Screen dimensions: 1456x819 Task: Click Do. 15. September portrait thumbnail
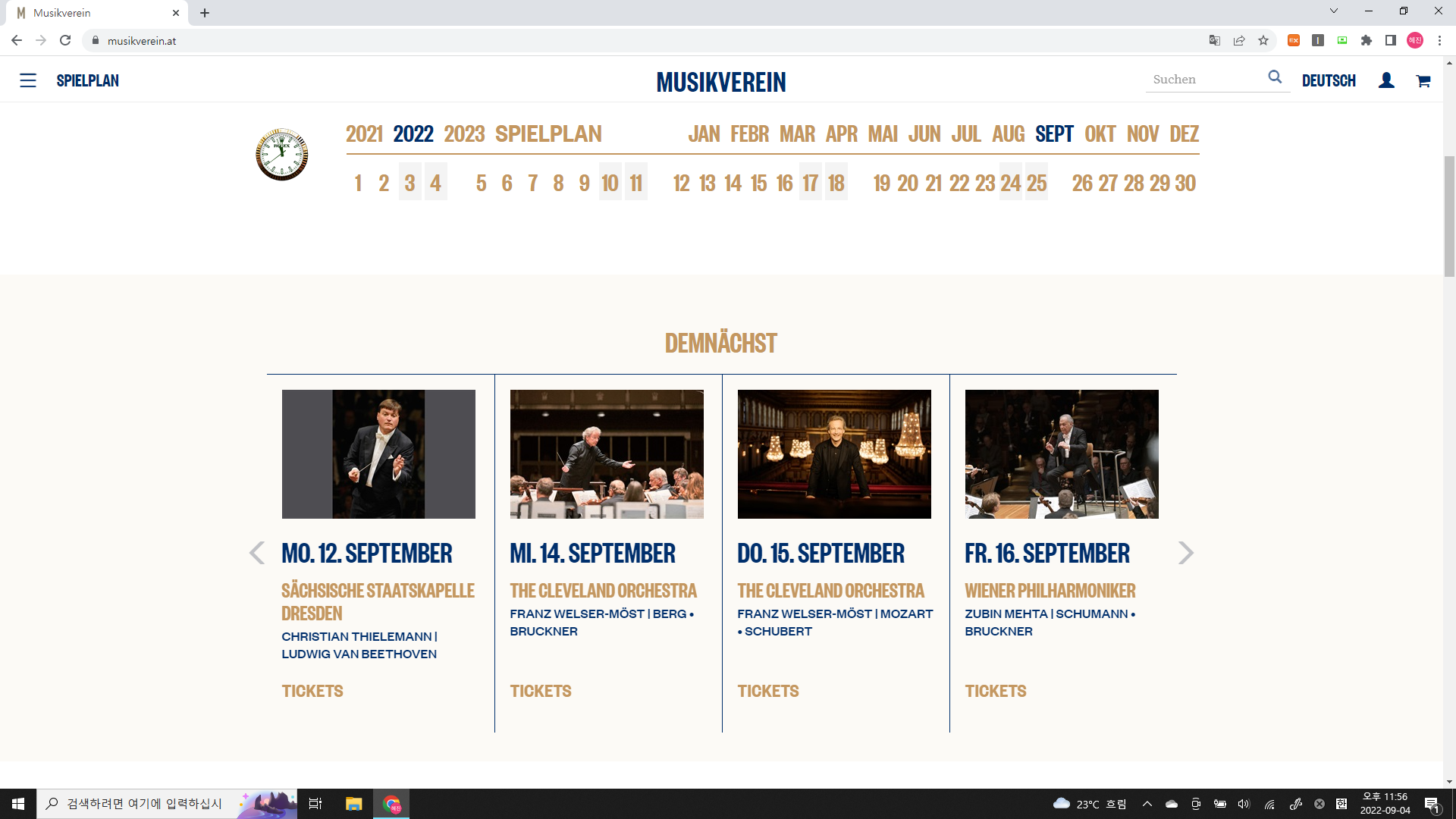click(834, 454)
